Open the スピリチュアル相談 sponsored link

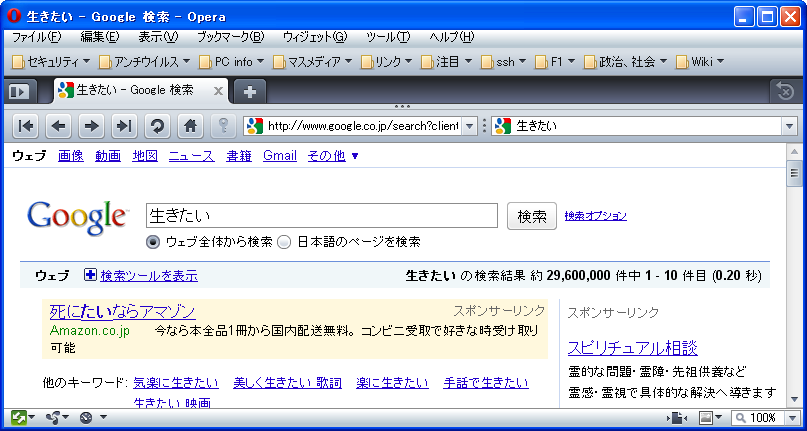(633, 348)
